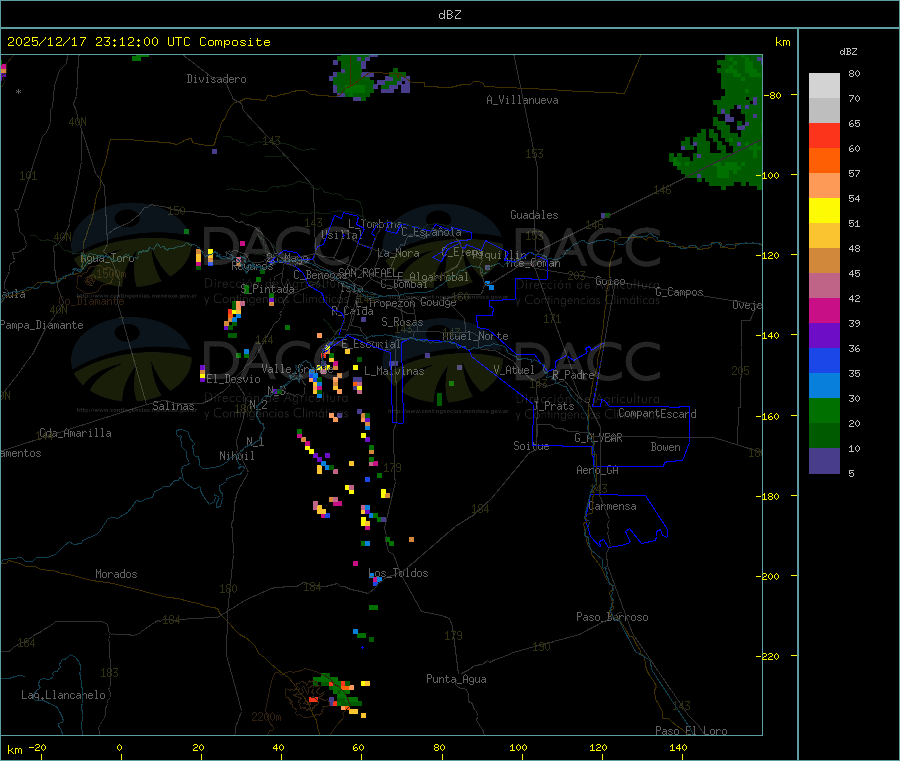The height and width of the screenshot is (761, 900).
Task: Click the 60 tick on the horizontal km axis
Action: 358,747
